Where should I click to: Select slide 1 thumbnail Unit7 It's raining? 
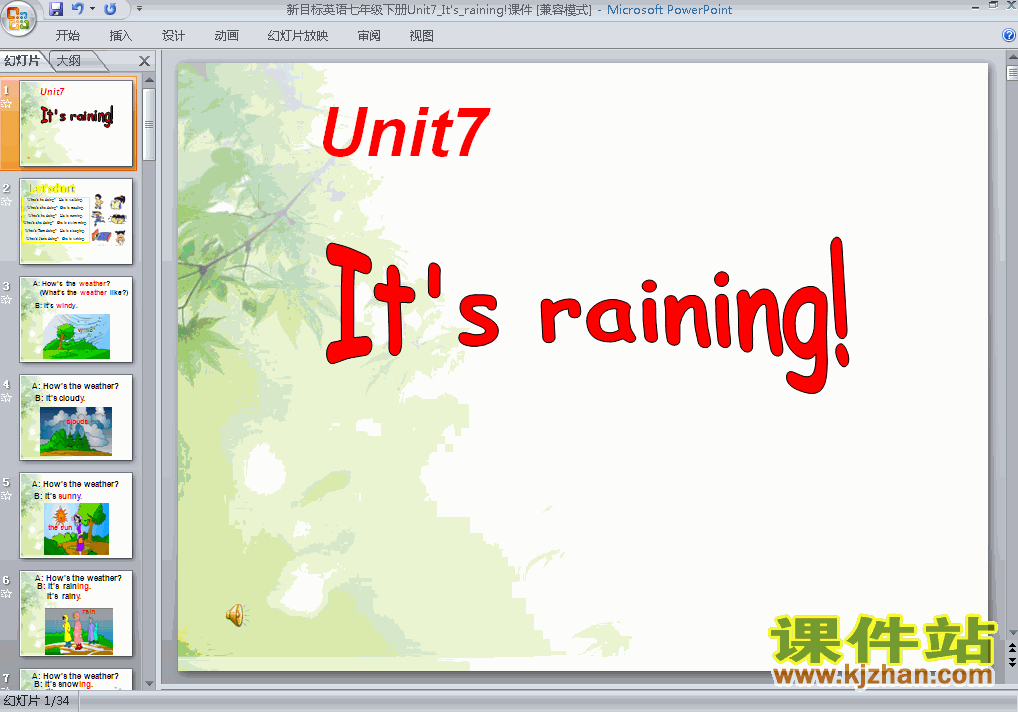coord(76,123)
